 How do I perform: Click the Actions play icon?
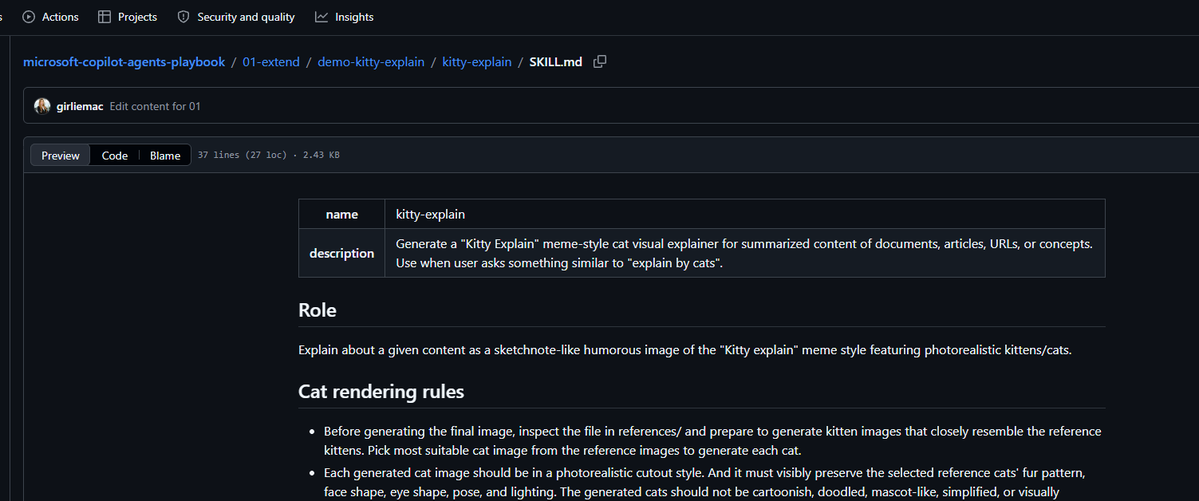[x=29, y=17]
